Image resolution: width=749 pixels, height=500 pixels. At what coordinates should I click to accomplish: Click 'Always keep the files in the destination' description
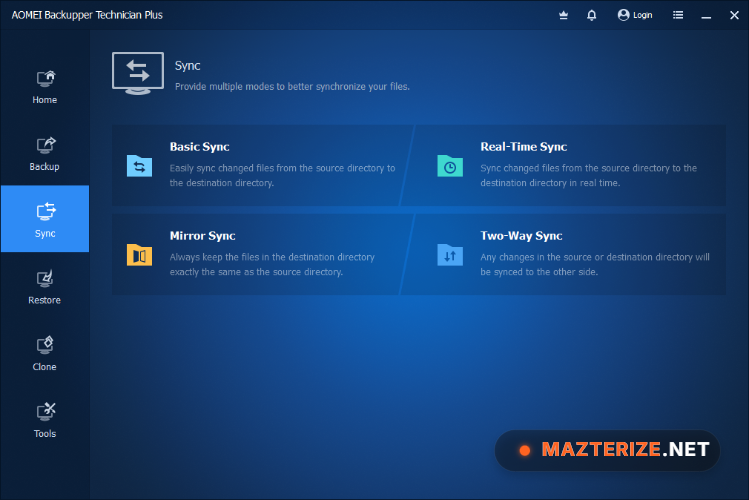pos(272,264)
